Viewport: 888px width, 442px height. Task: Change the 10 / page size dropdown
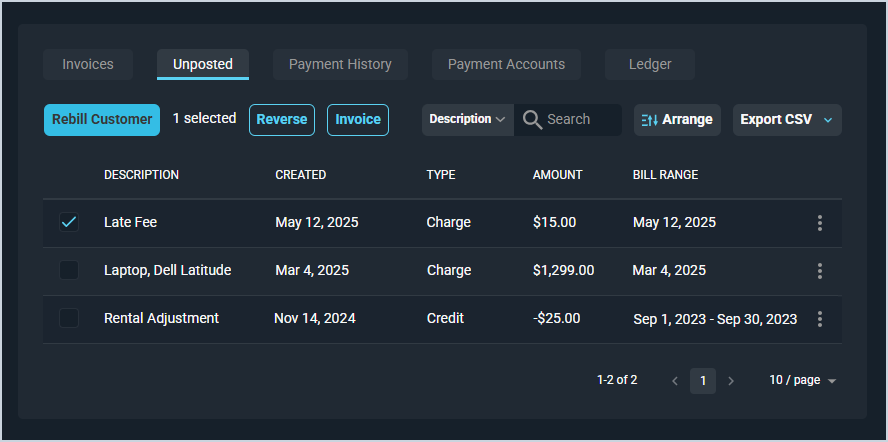pyautogui.click(x=802, y=381)
